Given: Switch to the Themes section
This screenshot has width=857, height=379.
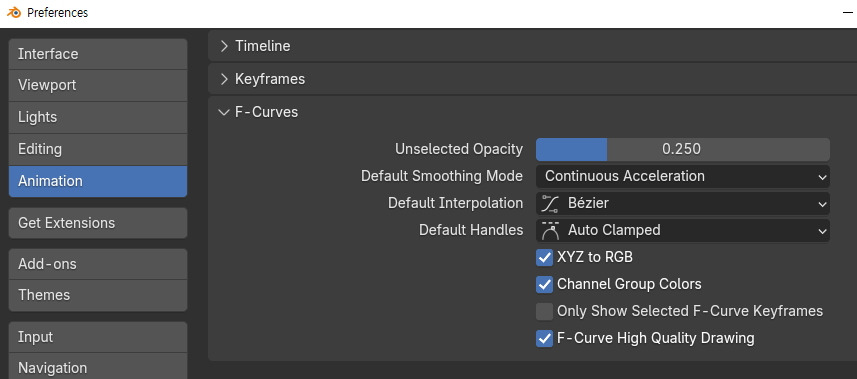Looking at the screenshot, I should click(98, 295).
